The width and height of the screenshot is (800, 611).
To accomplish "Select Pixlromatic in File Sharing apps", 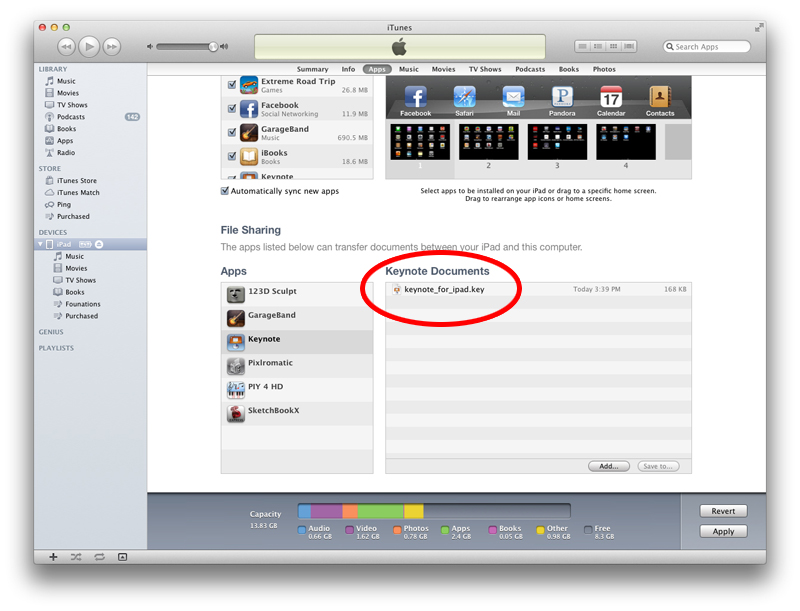I will pyautogui.click(x=297, y=366).
